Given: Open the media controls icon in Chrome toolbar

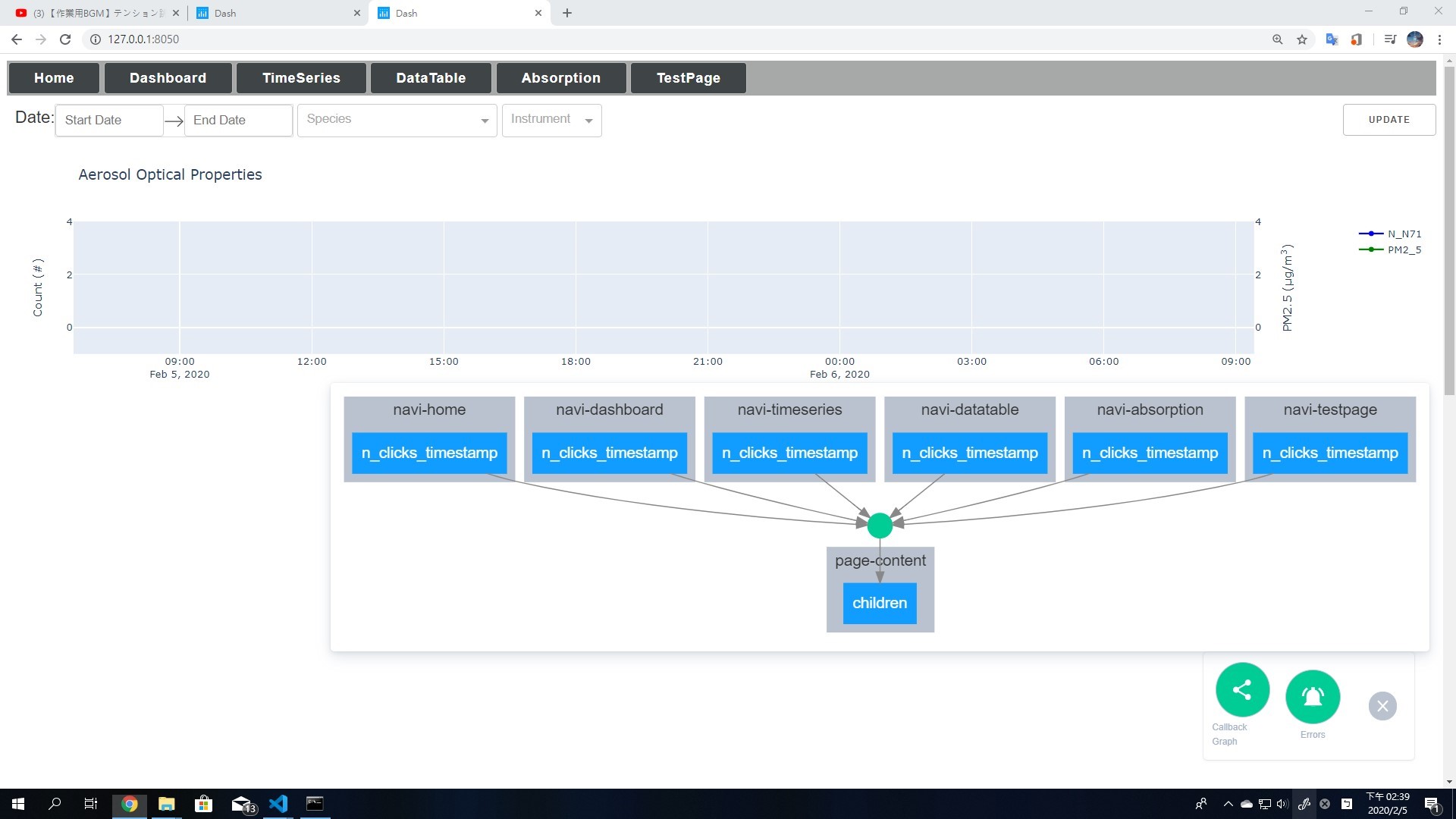Looking at the screenshot, I should point(1390,39).
